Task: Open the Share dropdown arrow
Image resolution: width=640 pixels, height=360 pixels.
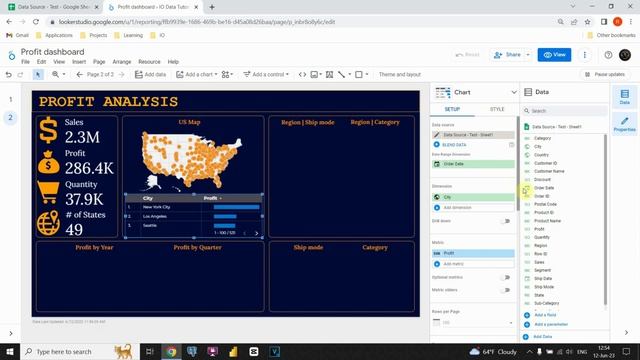Action: click(x=528, y=55)
